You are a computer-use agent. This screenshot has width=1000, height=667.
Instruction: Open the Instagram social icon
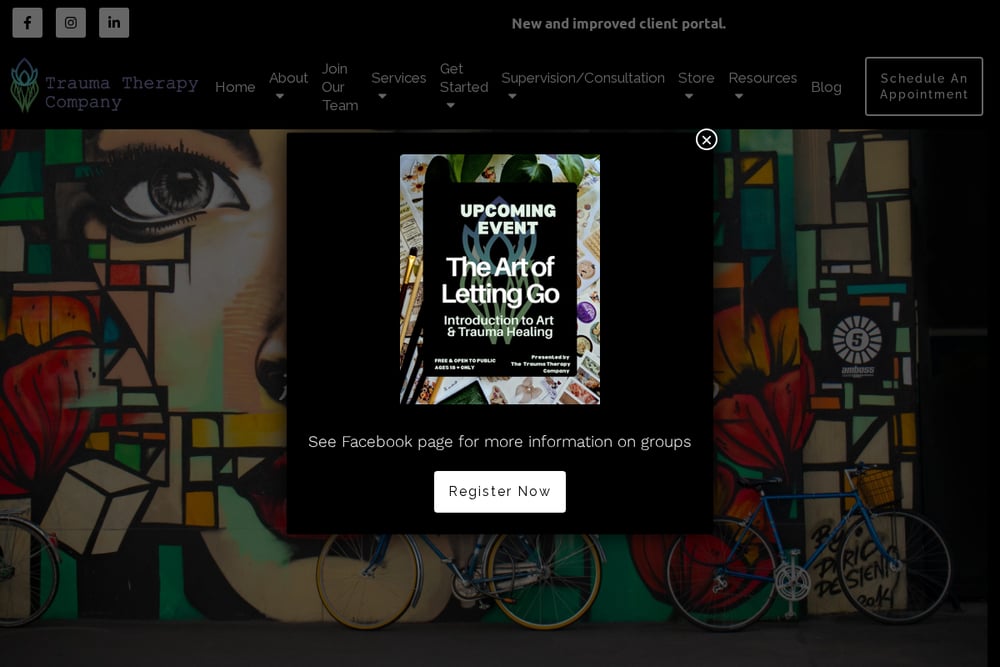point(71,23)
